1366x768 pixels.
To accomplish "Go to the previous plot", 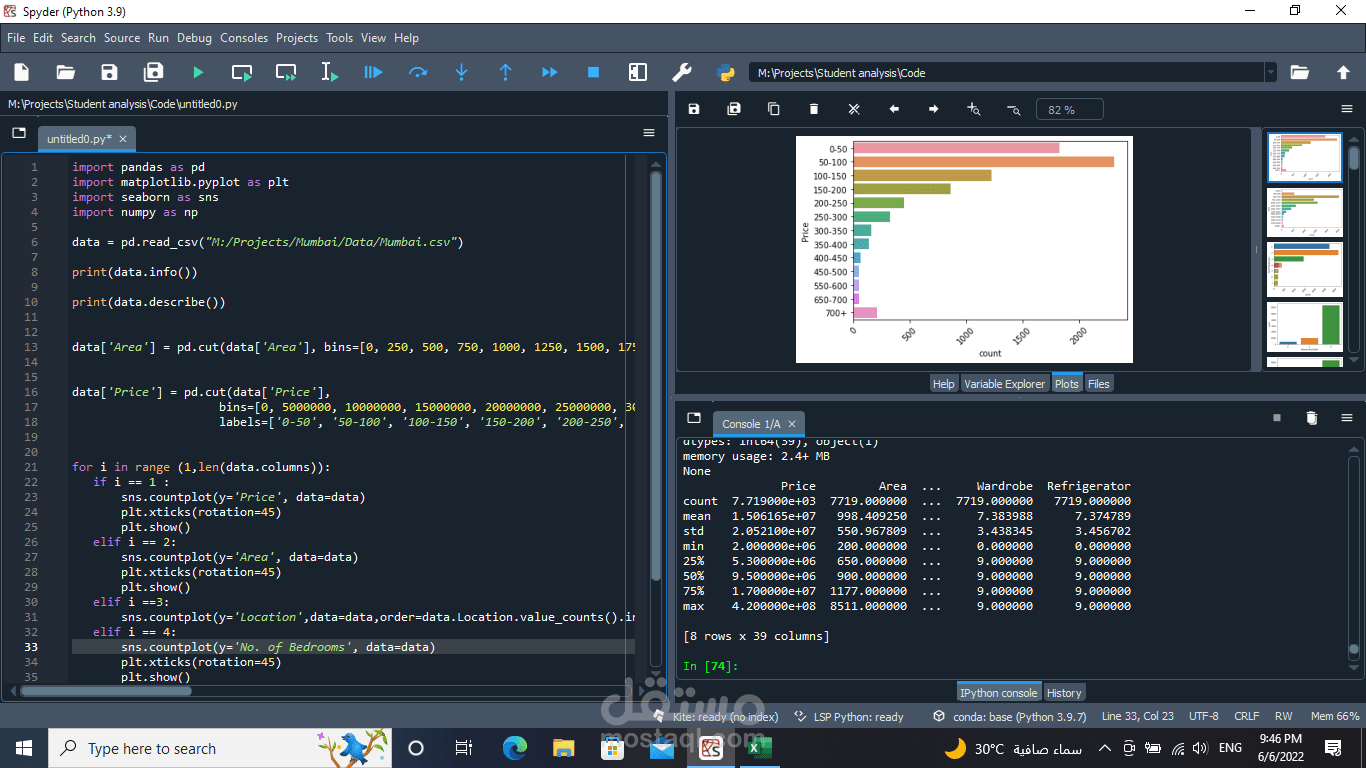I will 894,109.
